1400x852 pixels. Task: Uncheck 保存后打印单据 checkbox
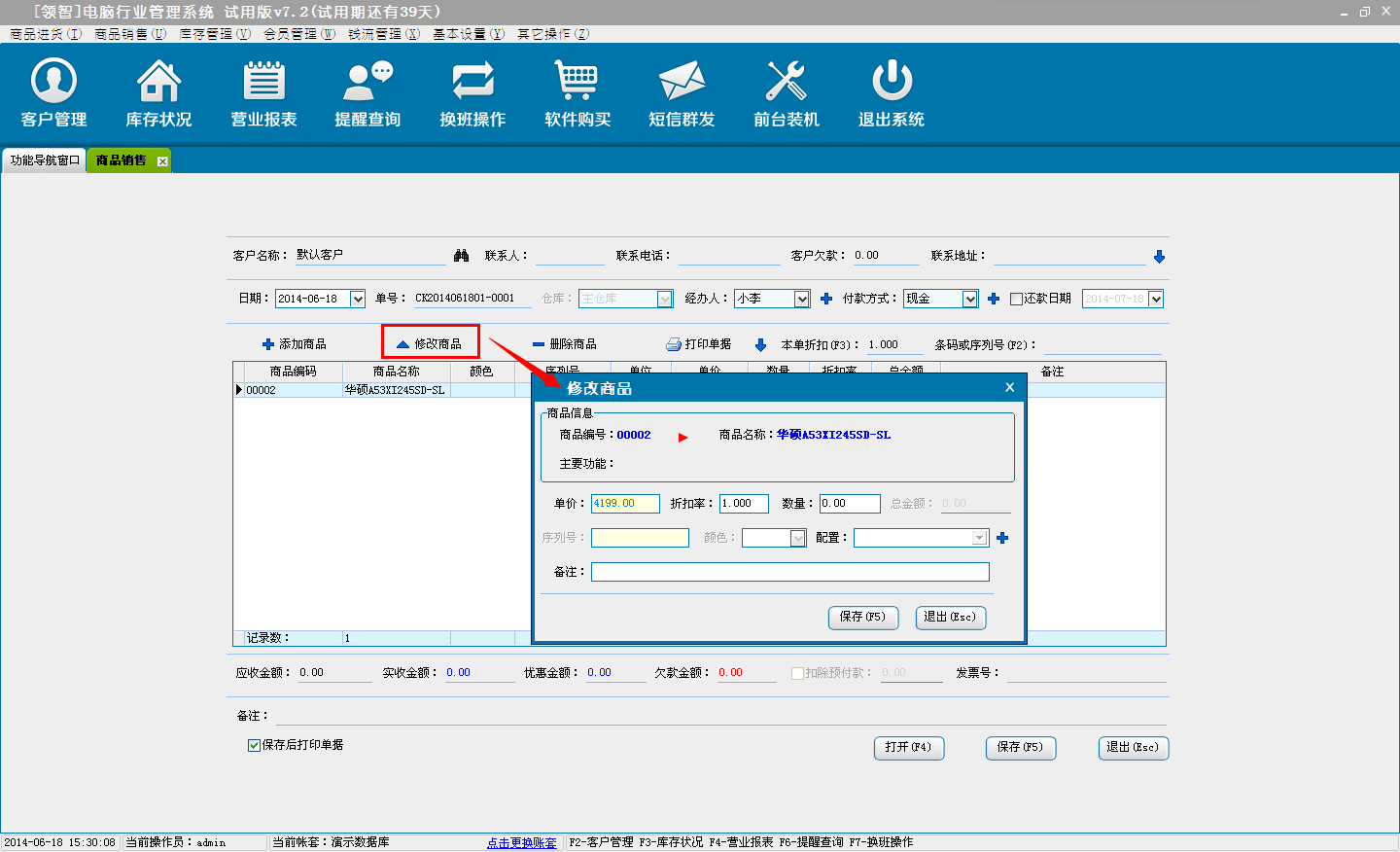254,745
